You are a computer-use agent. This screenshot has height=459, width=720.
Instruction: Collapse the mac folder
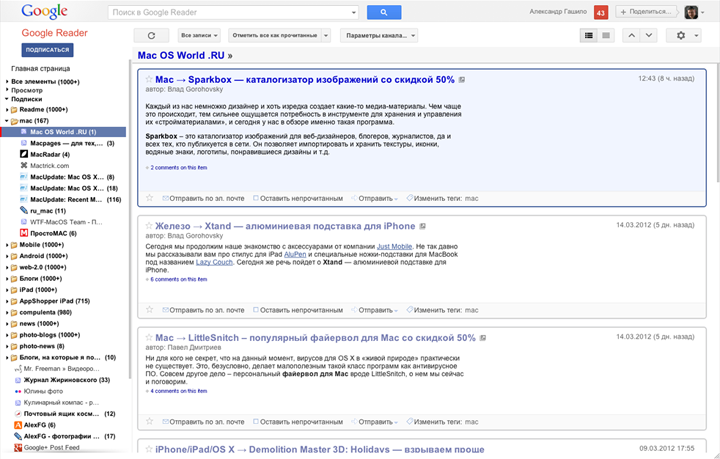pyautogui.click(x=7, y=121)
